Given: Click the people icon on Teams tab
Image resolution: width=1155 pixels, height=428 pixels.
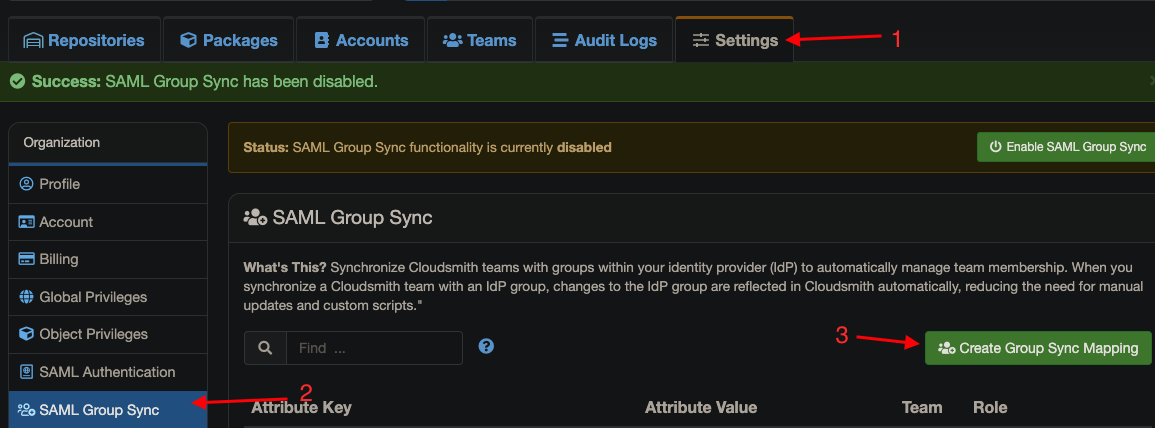Looking at the screenshot, I should (x=452, y=41).
